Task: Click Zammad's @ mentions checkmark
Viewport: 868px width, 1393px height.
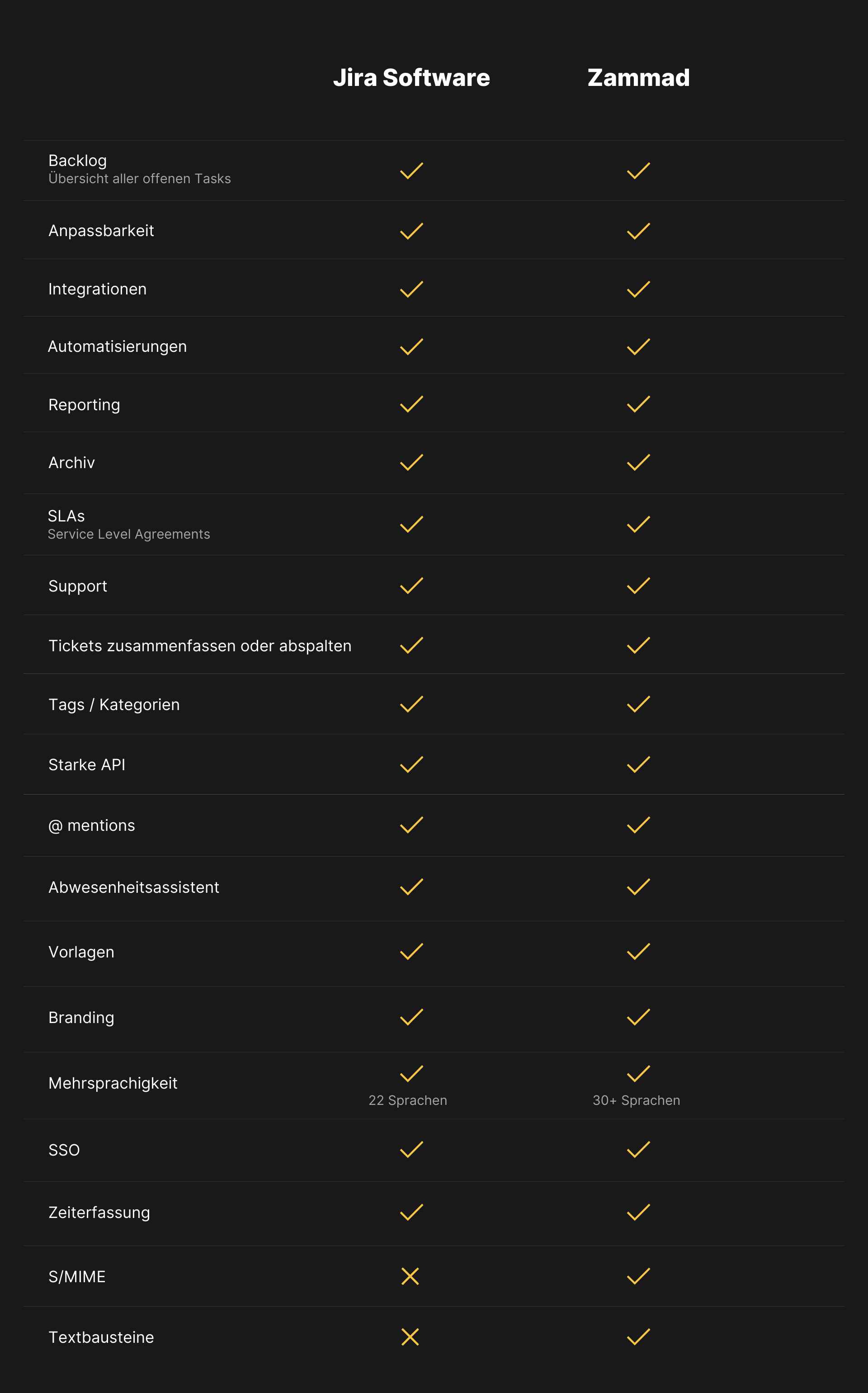Action: (x=638, y=825)
